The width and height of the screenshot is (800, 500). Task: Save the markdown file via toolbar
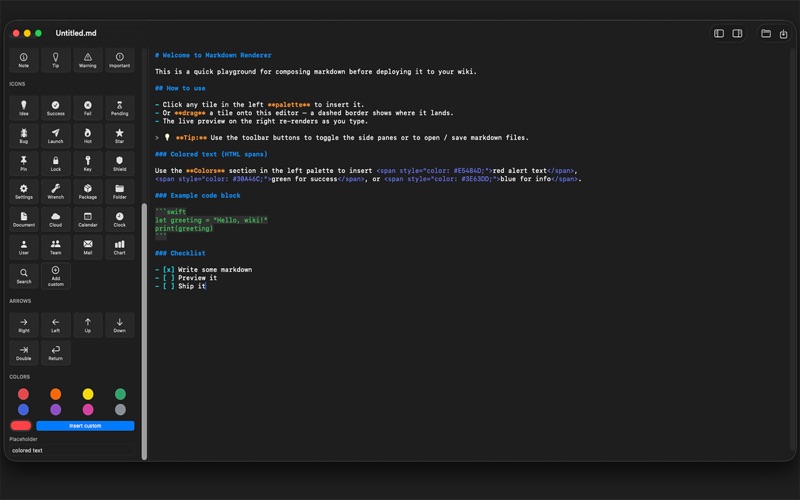[783, 34]
